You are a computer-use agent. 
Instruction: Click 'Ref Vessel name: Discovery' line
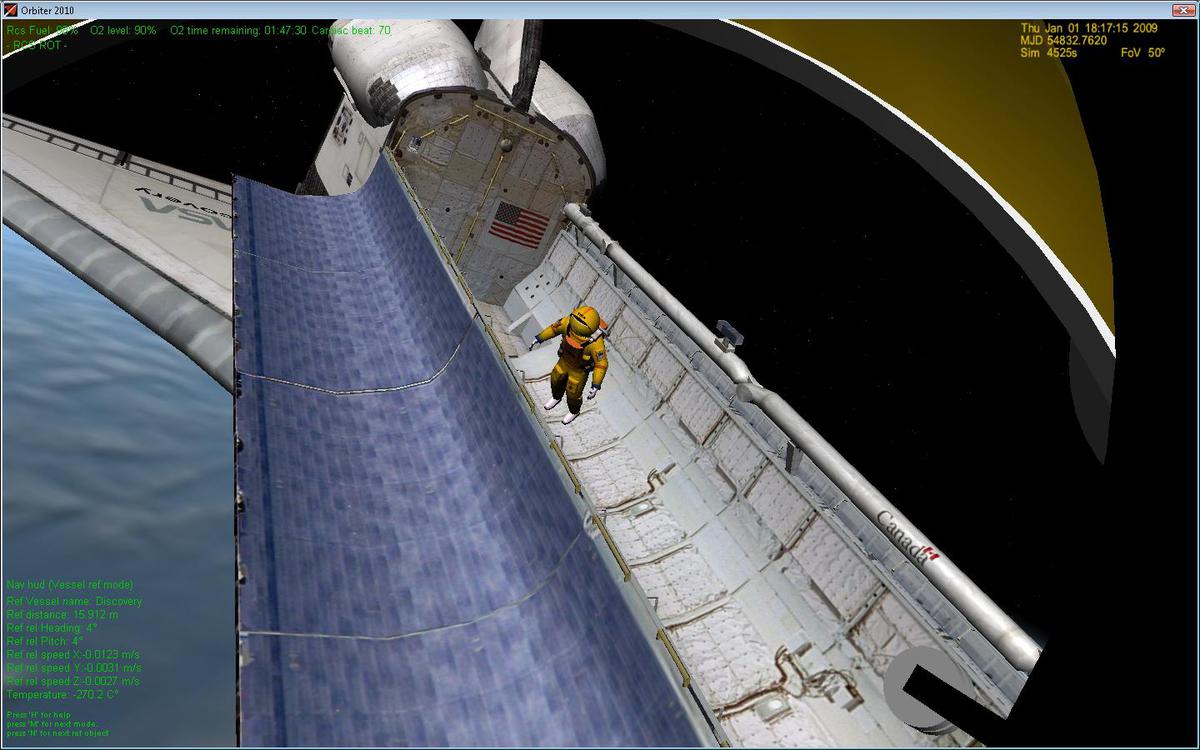pyautogui.click(x=74, y=602)
